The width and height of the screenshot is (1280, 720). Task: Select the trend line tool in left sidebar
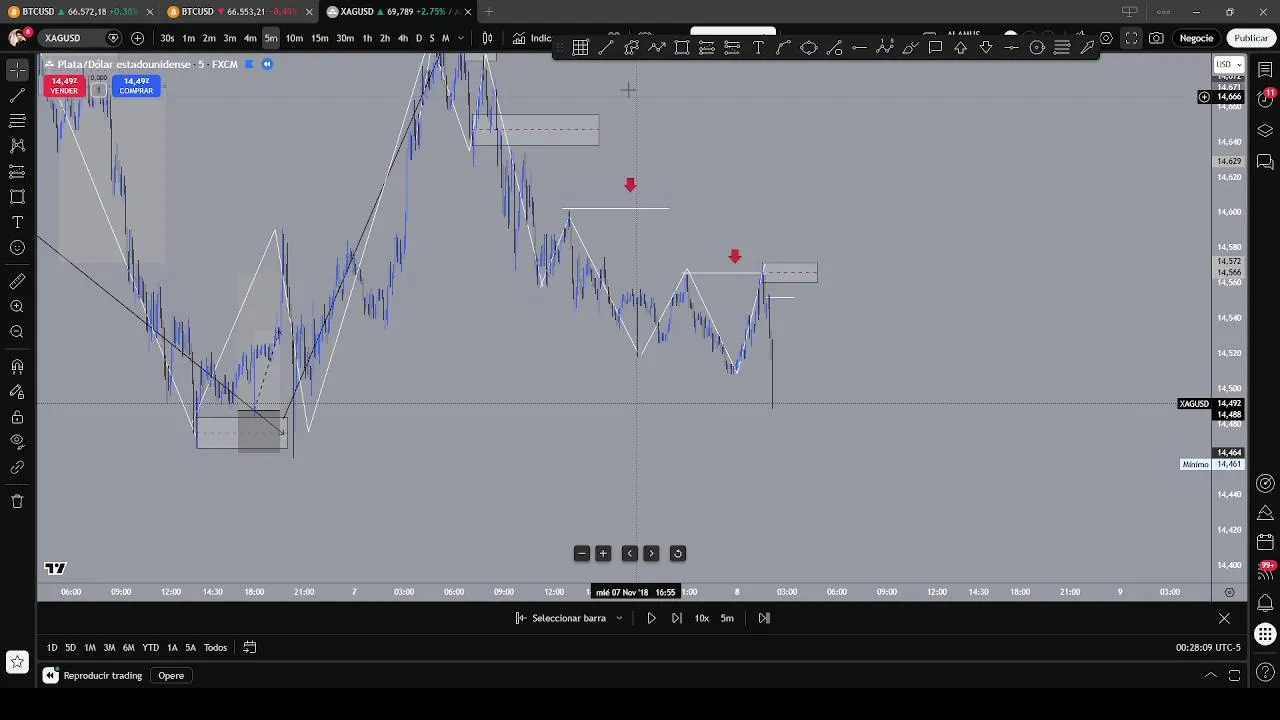pyautogui.click(x=17, y=96)
